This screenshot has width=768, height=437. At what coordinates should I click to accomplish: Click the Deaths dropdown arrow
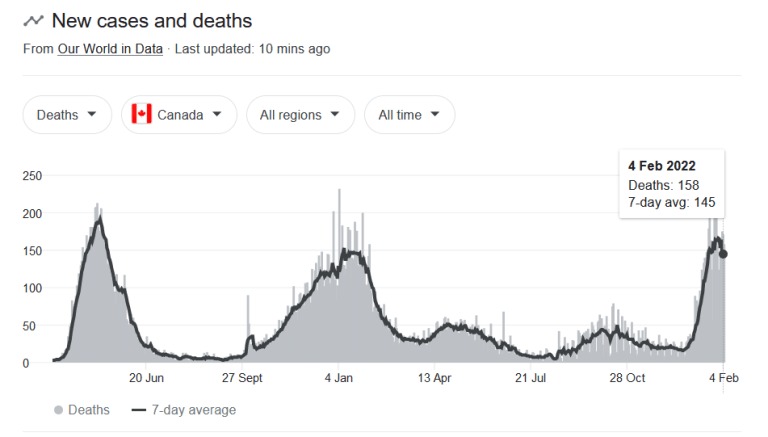pos(92,114)
